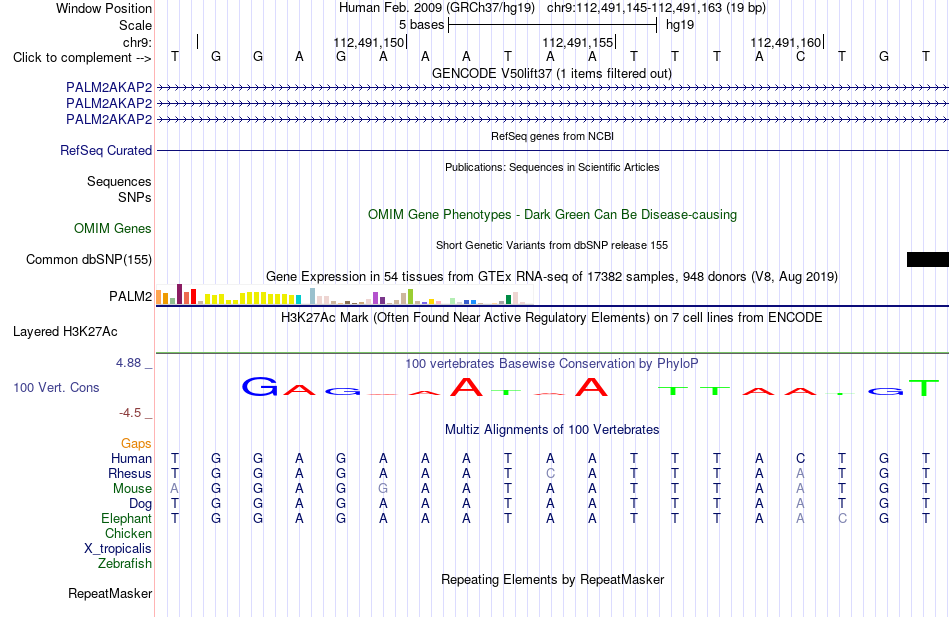
Task: Open the RefSeq Curated track label
Action: pyautogui.click(x=106, y=150)
